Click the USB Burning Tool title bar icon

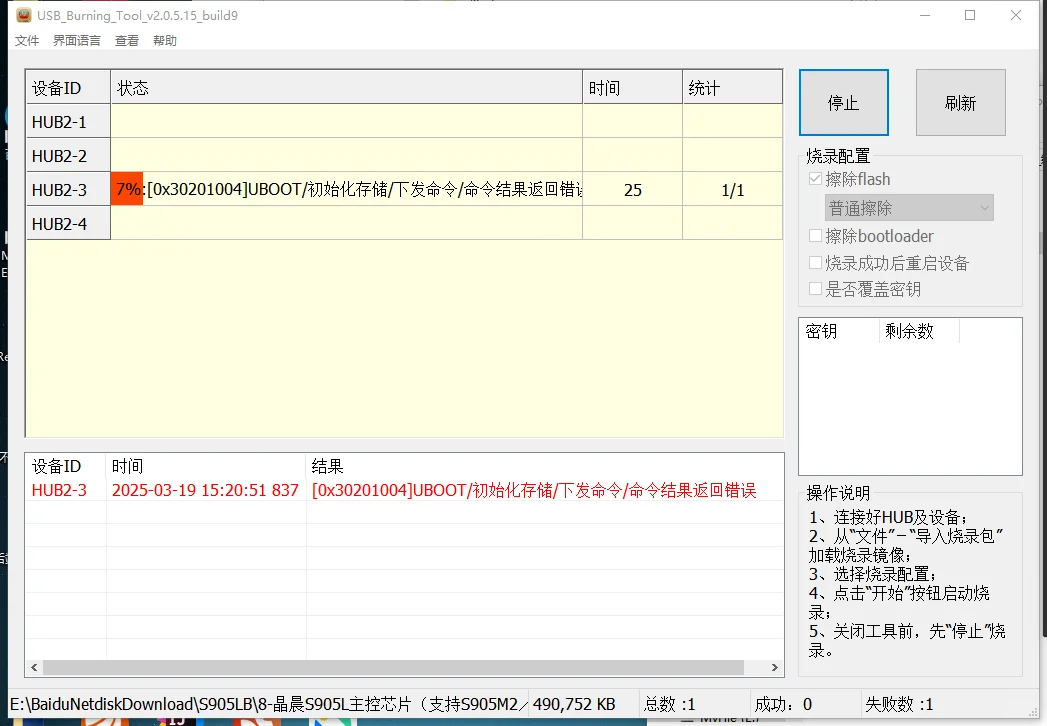(24, 15)
